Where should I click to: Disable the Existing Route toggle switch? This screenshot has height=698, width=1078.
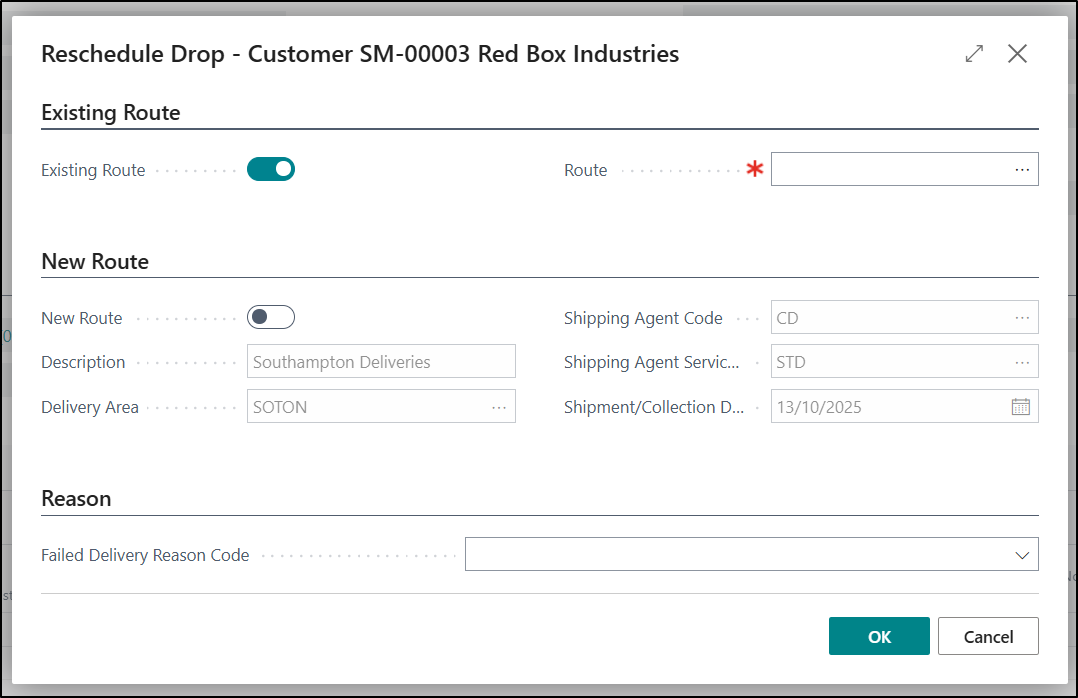271,169
